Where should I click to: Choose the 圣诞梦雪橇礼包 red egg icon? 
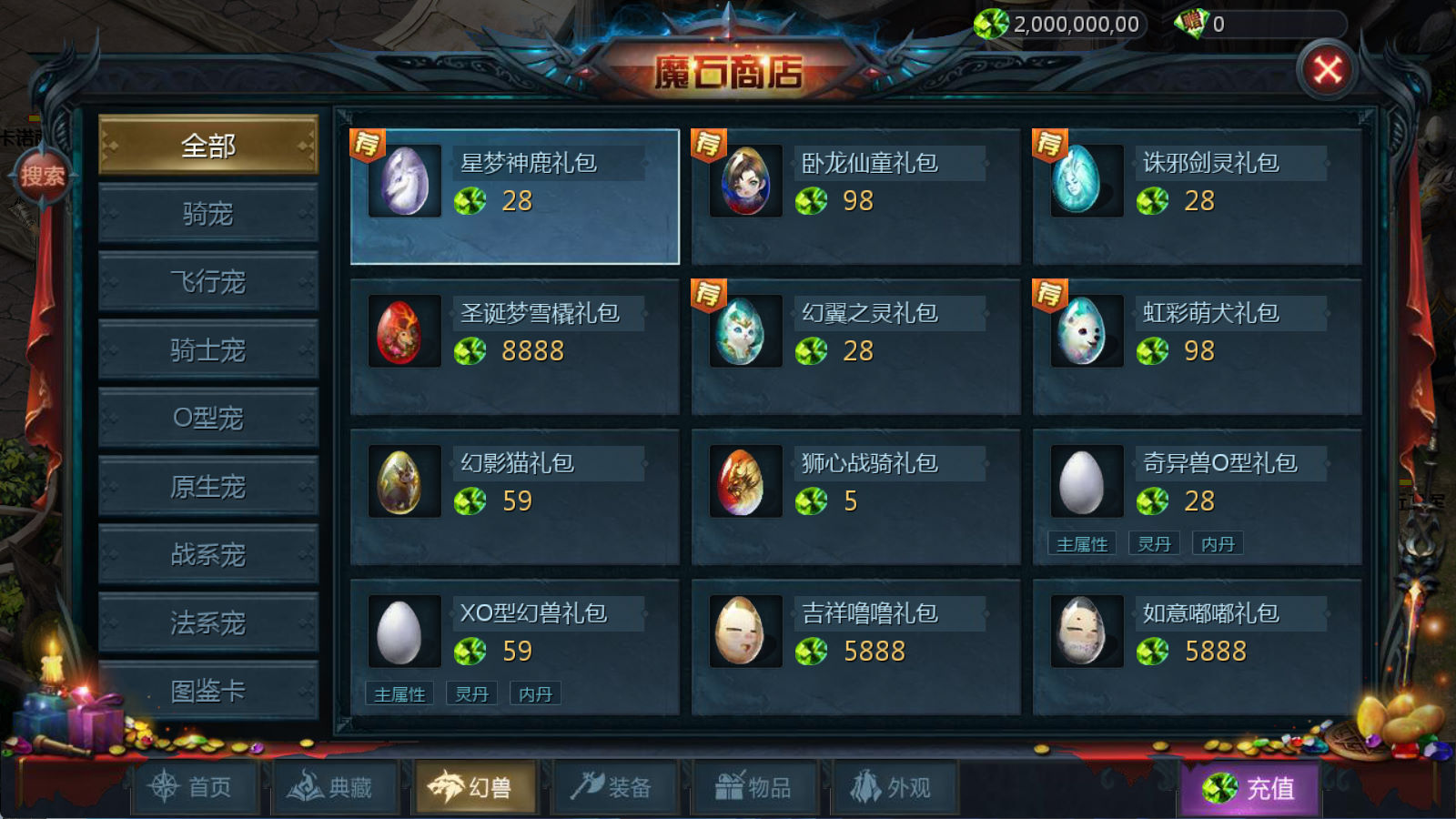click(405, 331)
